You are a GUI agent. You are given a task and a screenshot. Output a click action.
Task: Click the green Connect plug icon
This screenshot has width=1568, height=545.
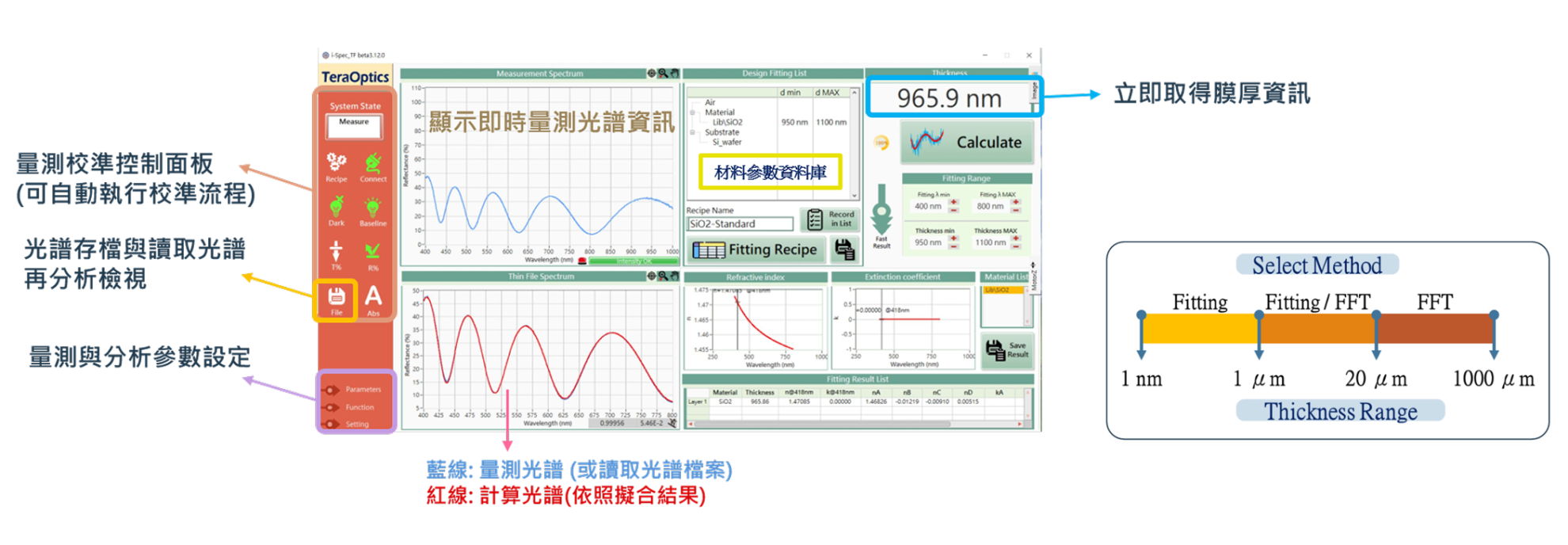373,164
